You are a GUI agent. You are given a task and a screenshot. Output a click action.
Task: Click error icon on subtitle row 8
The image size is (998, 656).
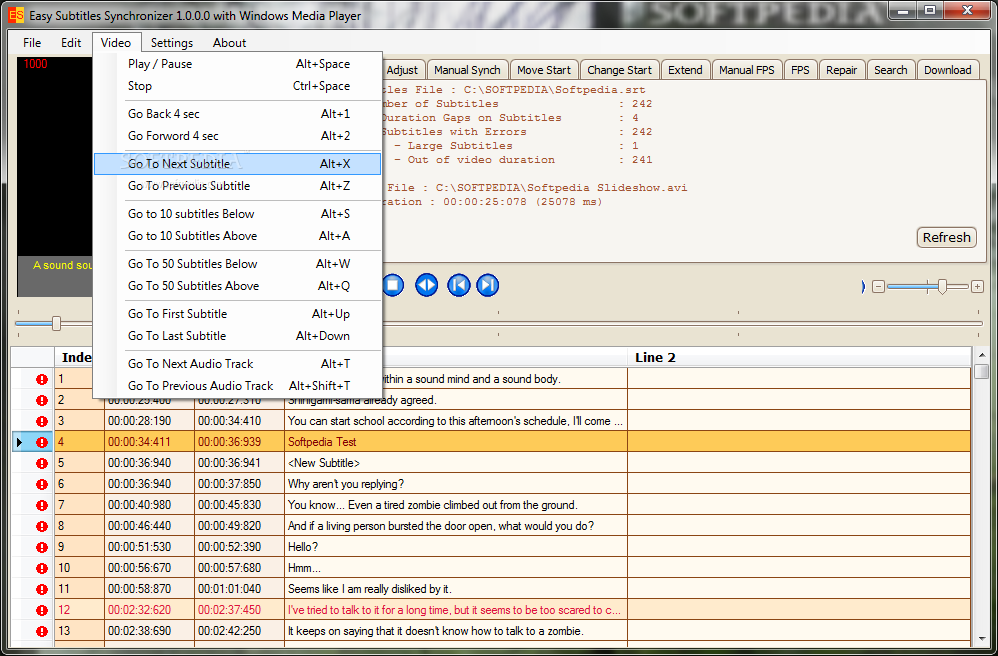[x=42, y=526]
